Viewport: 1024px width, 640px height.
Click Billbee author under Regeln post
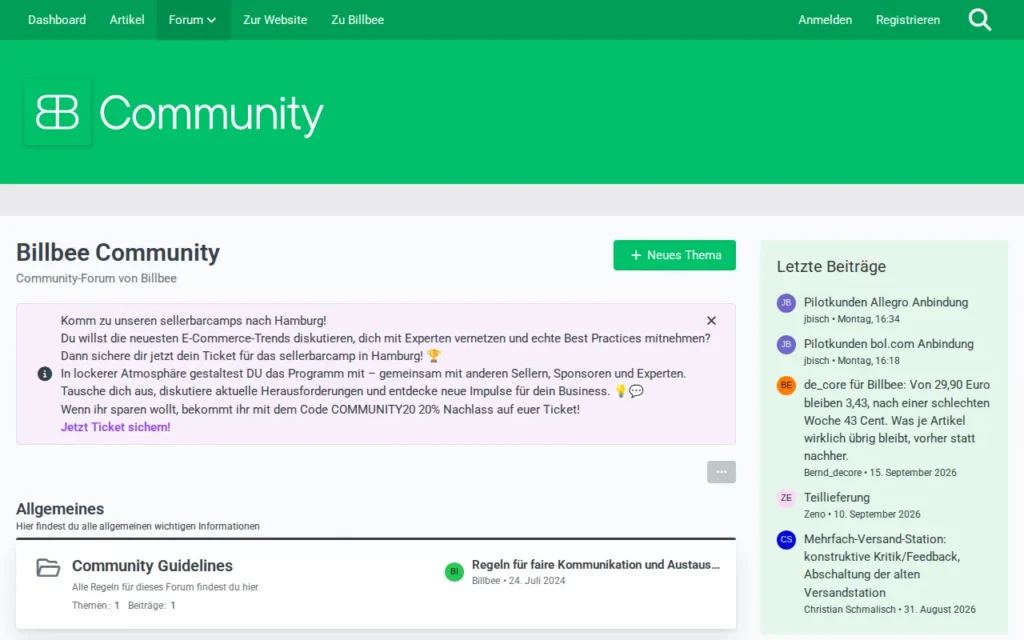point(486,581)
